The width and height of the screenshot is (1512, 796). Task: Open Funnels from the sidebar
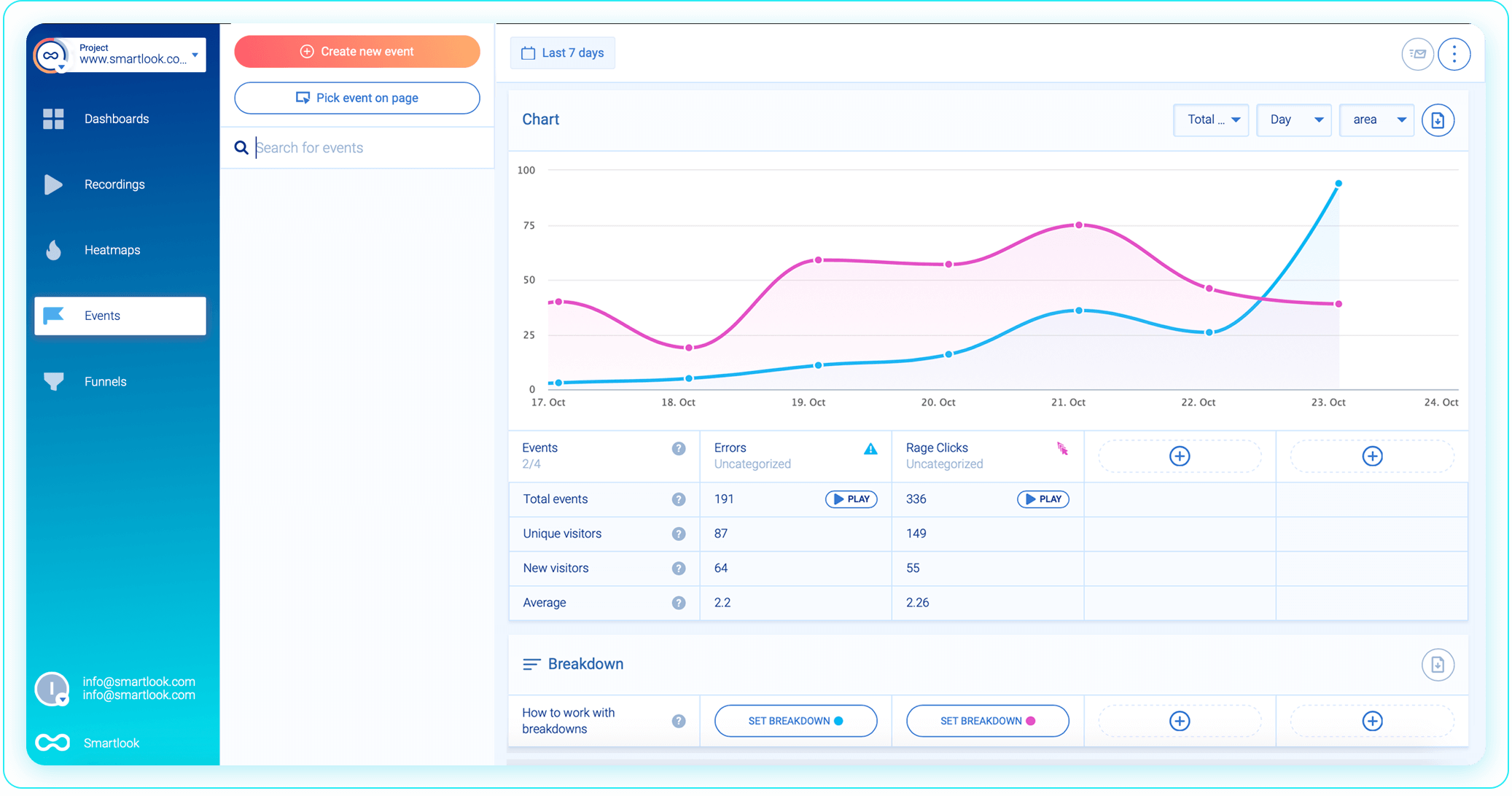[105, 381]
